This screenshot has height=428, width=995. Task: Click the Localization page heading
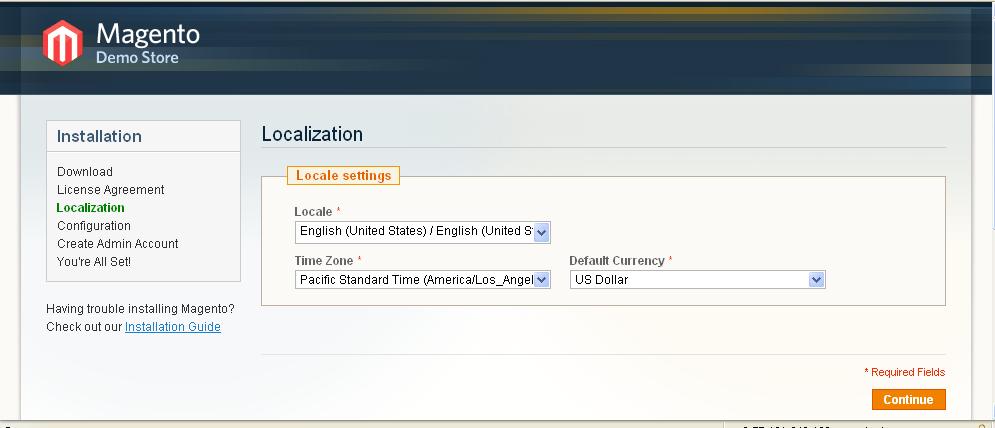(x=312, y=134)
